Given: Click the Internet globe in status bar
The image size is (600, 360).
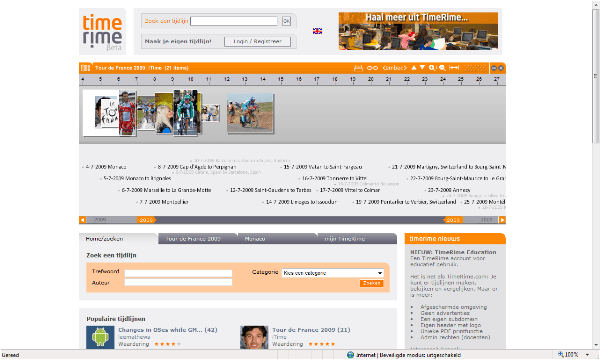Looking at the screenshot, I should click(350, 355).
